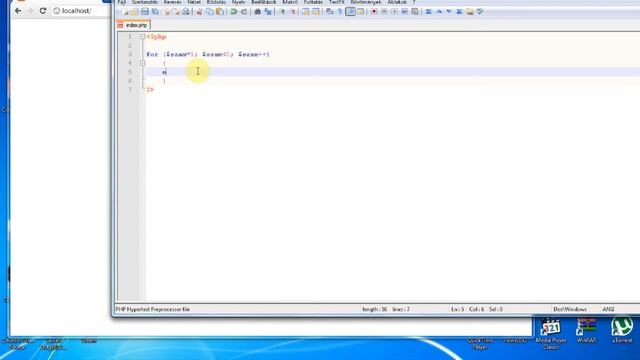Click the browser Reload button
The image size is (640, 360).
pos(43,11)
